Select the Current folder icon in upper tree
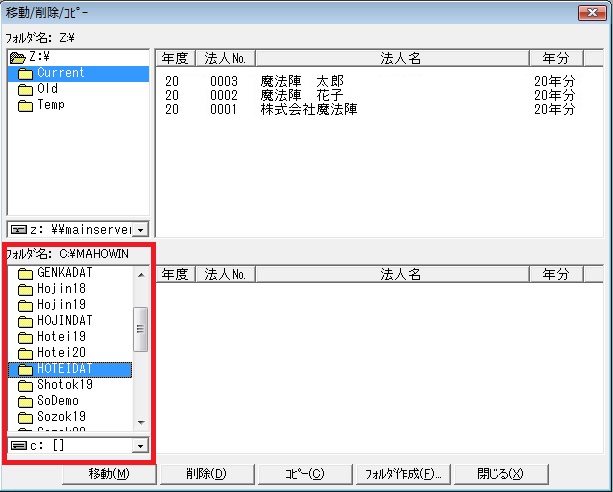613x492 pixels. click(x=26, y=73)
